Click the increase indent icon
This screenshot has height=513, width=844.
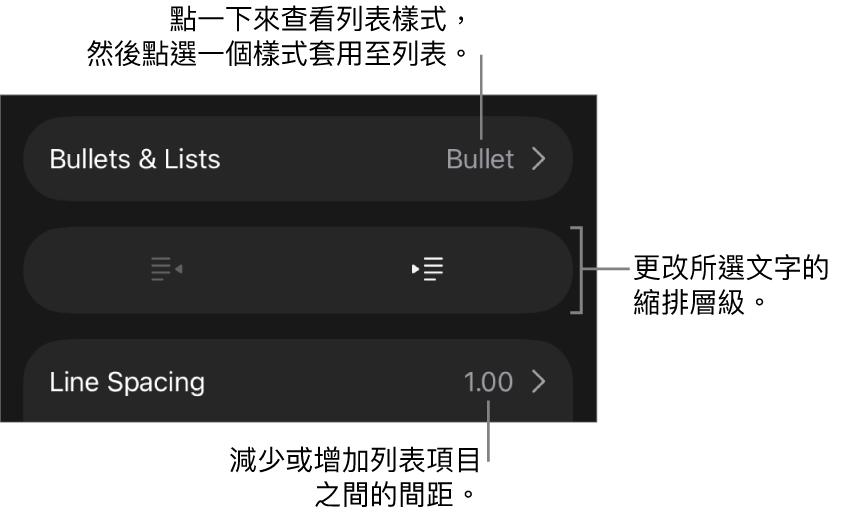point(428,270)
